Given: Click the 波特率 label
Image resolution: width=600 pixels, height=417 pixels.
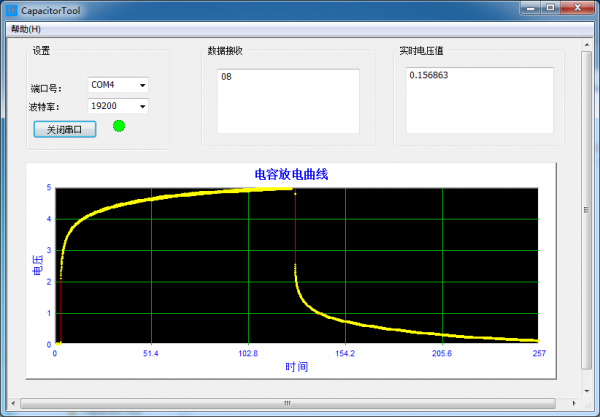Looking at the screenshot, I should pos(44,107).
